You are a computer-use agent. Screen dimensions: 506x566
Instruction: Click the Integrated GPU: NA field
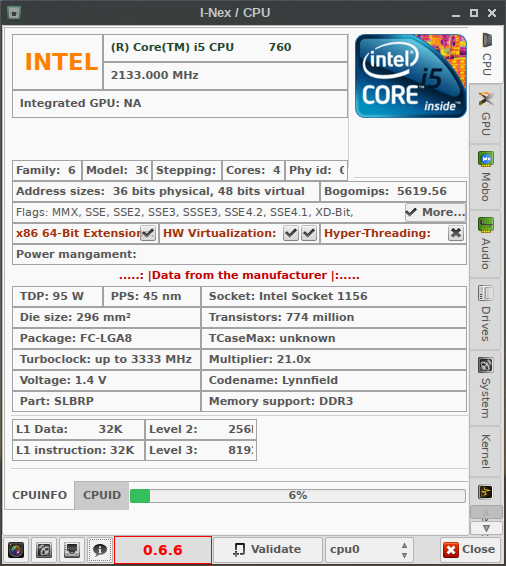[180, 104]
